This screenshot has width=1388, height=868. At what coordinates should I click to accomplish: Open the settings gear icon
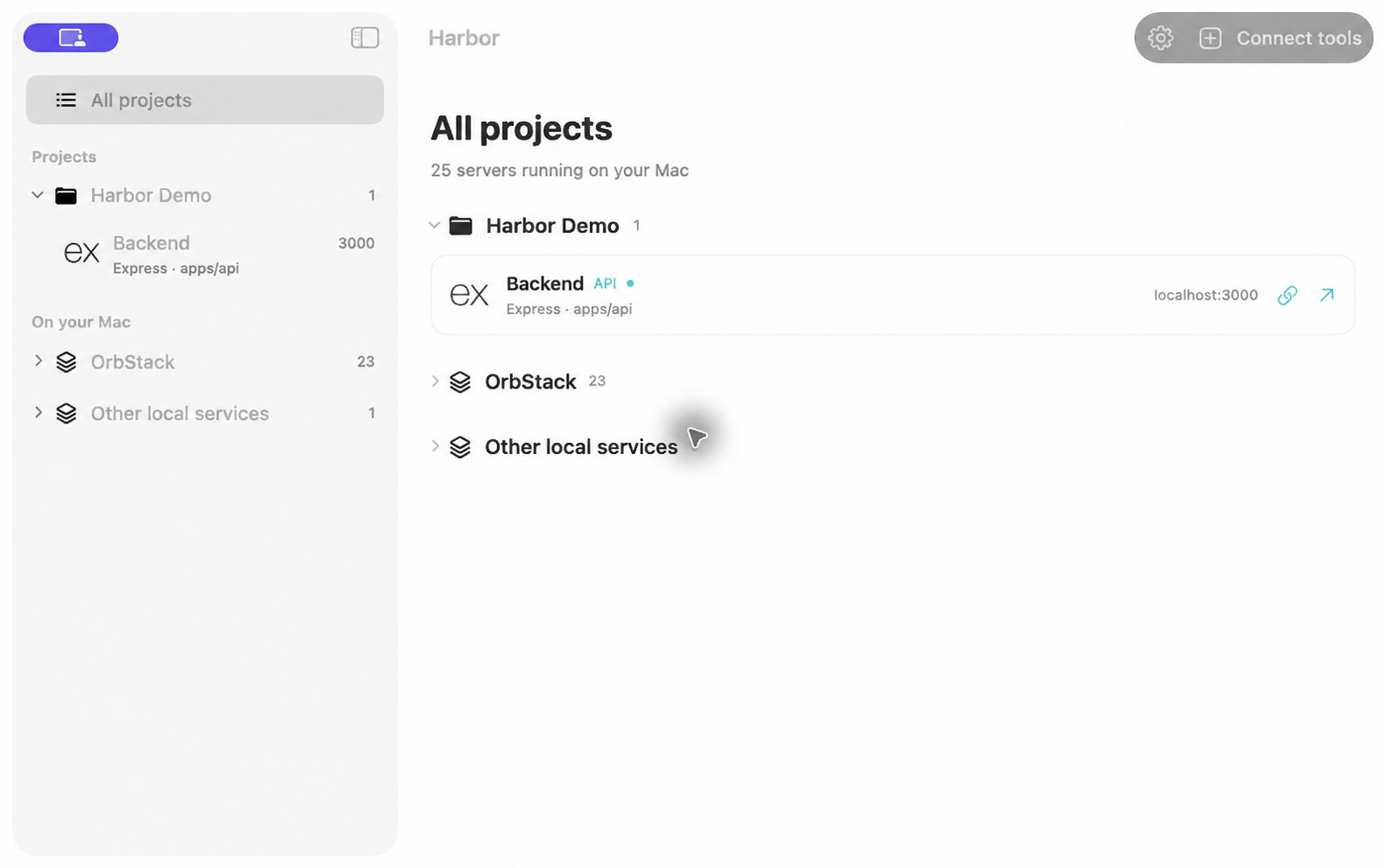pyautogui.click(x=1160, y=38)
